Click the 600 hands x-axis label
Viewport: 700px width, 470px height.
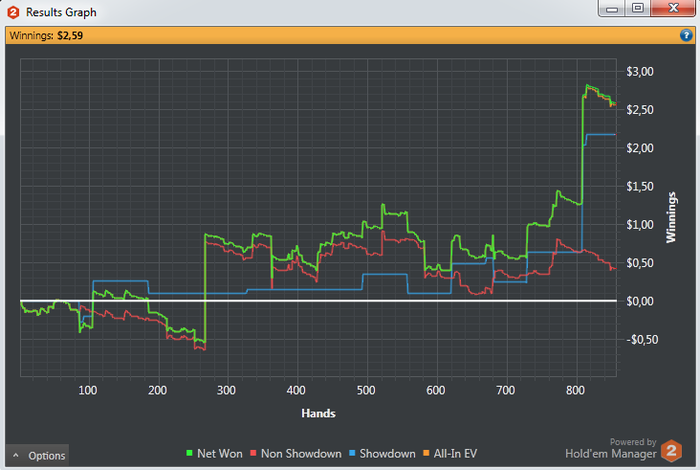coord(436,391)
